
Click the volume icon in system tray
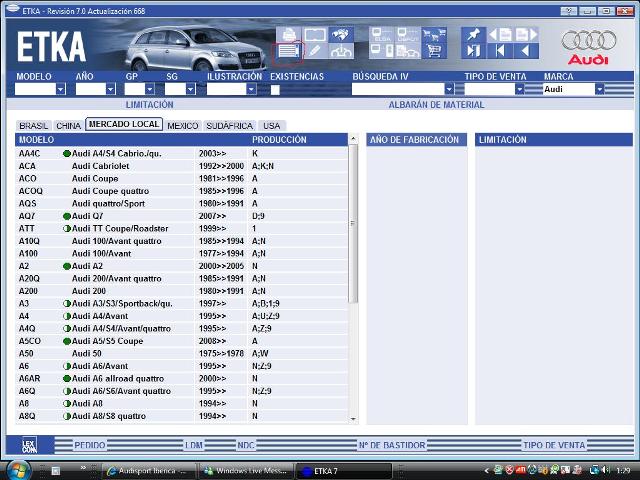point(606,470)
